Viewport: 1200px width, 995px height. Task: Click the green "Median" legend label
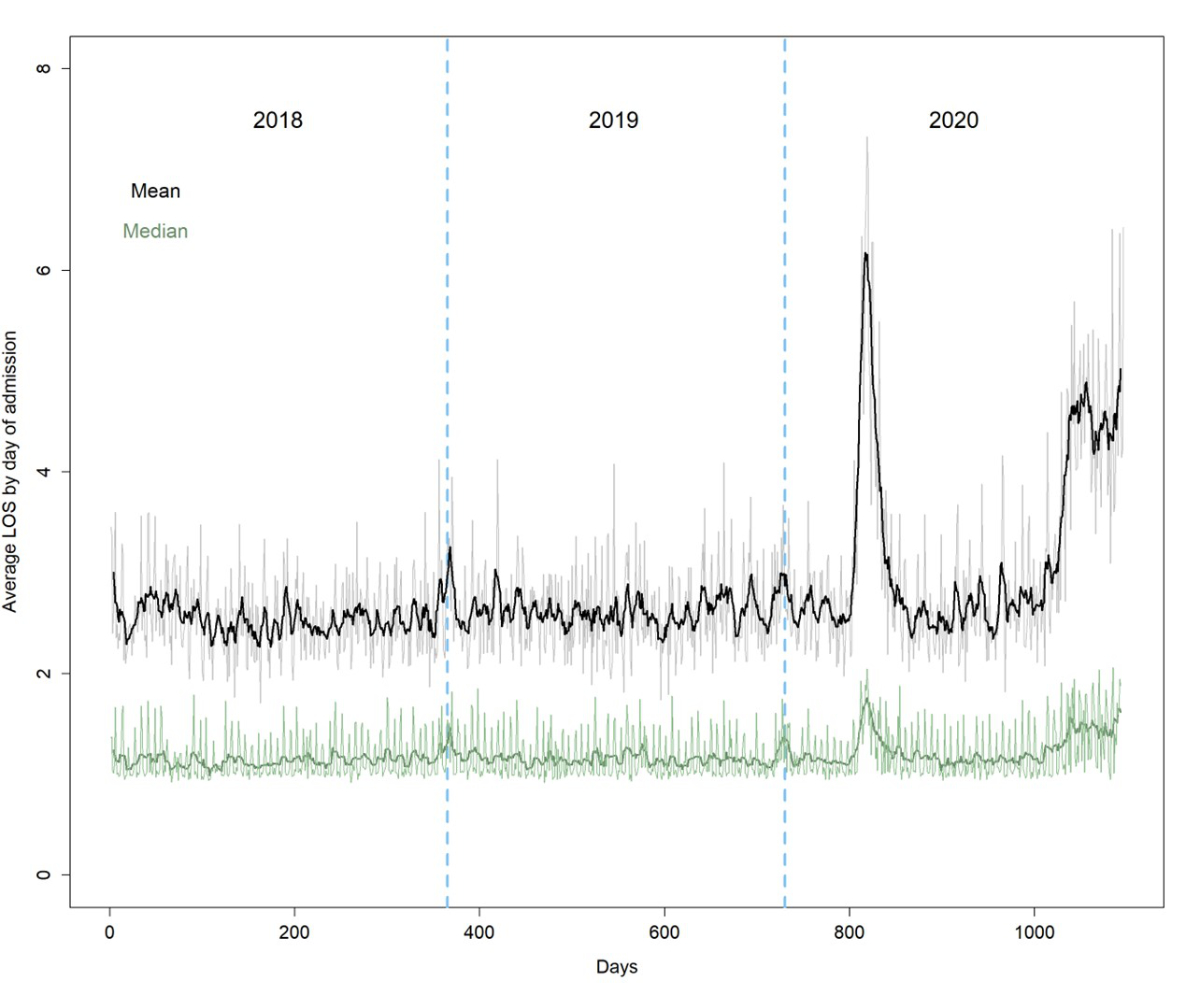tap(155, 231)
